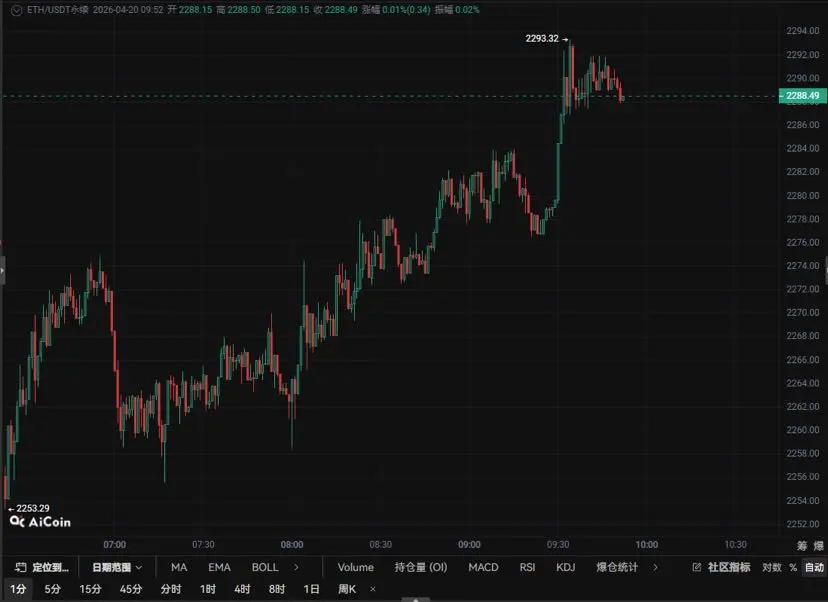Select the 5分 timeframe tab

(52, 589)
